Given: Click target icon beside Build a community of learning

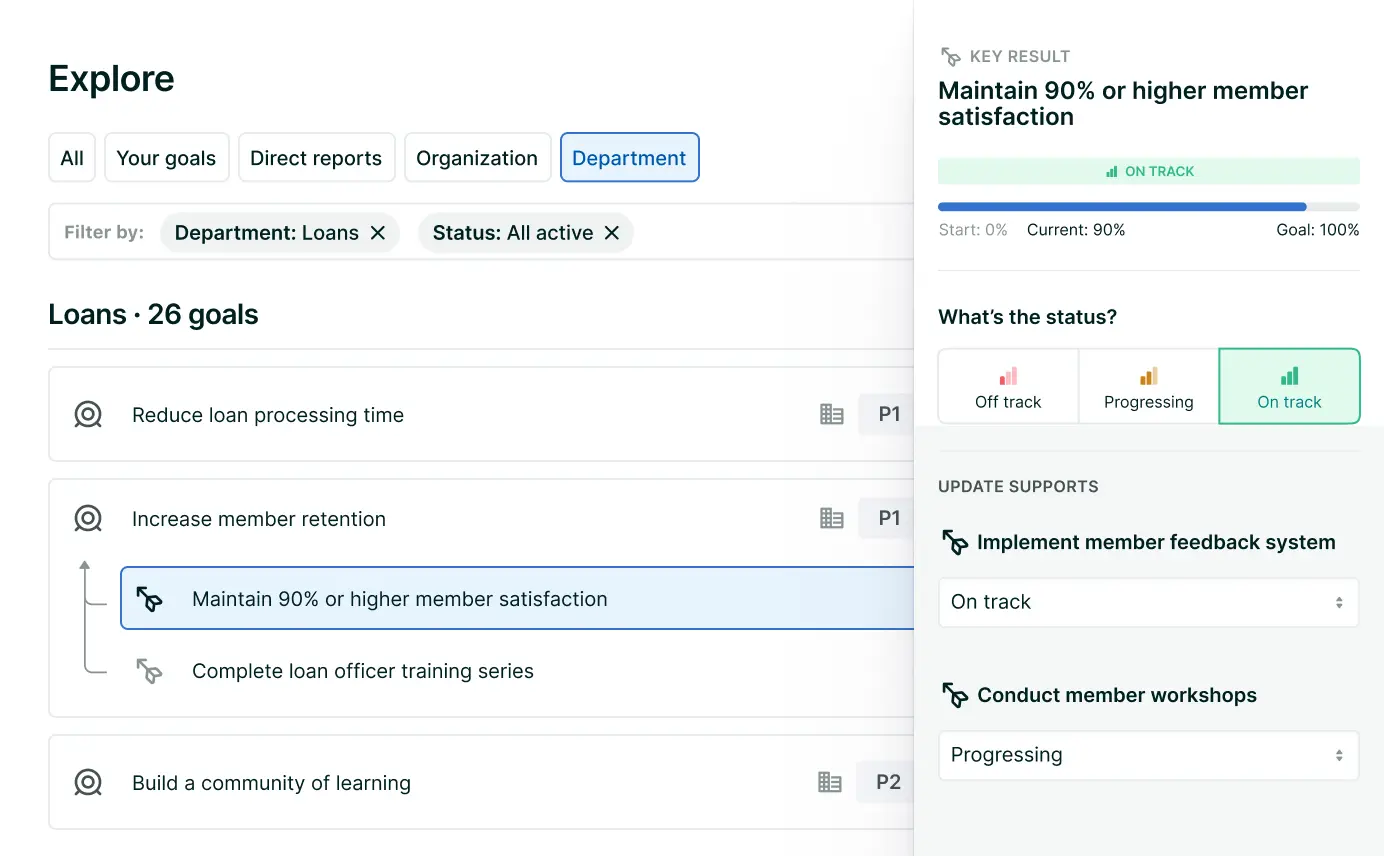Looking at the screenshot, I should tap(88, 783).
